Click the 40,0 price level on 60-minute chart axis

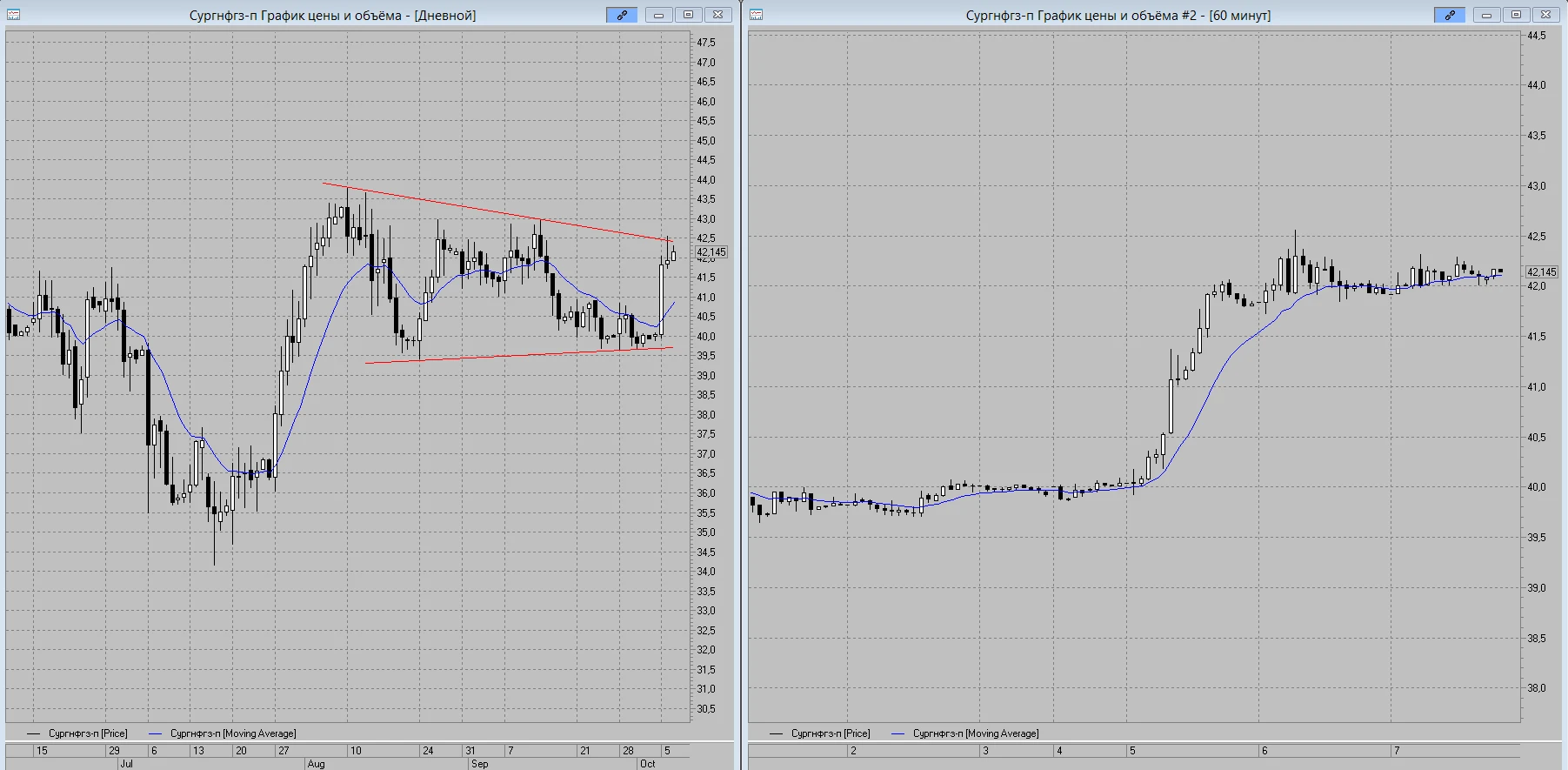click(1537, 487)
